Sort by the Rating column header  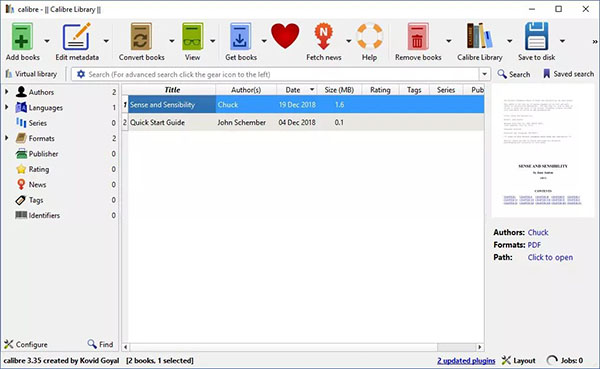[380, 90]
